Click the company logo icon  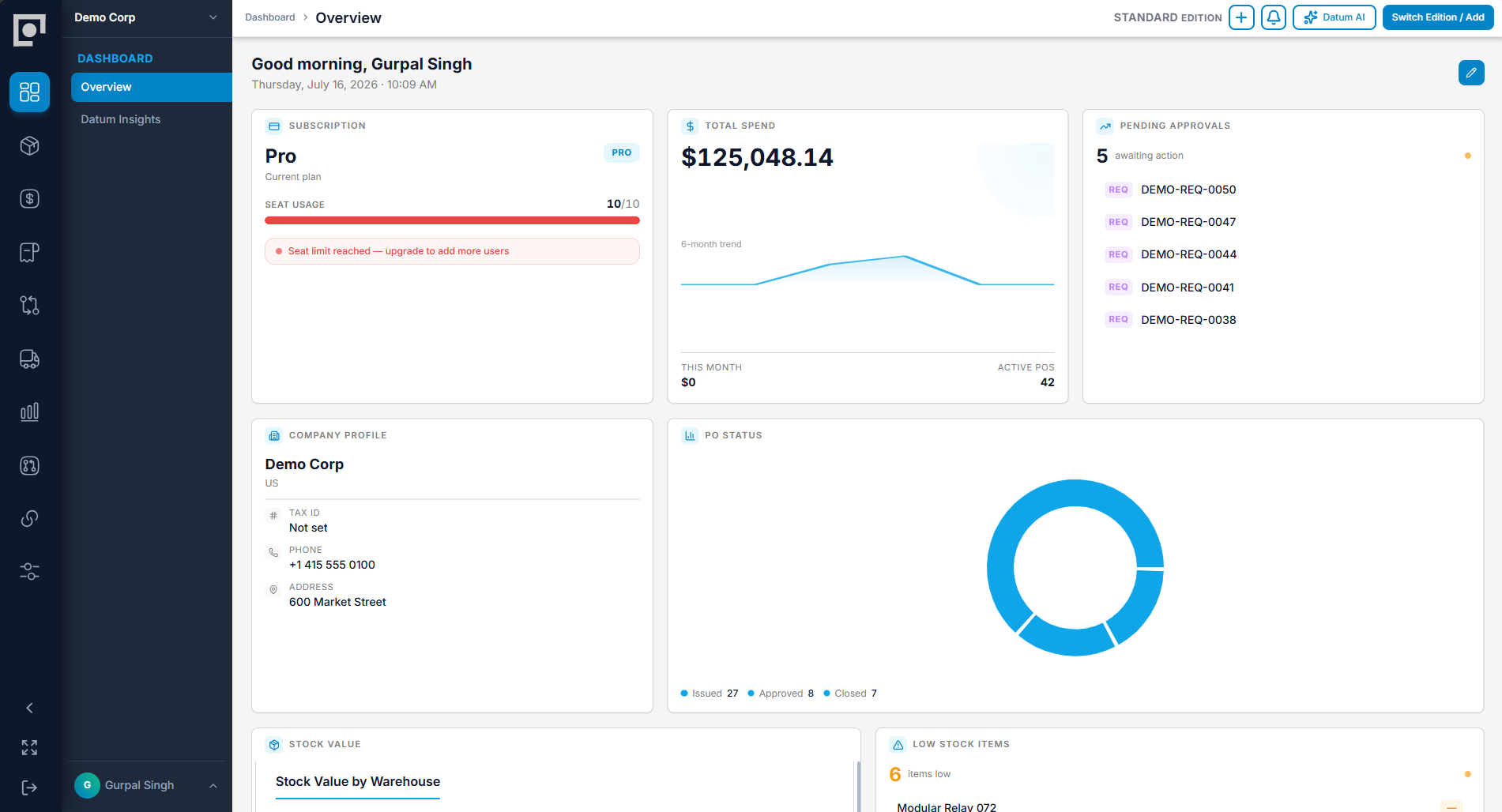pyautogui.click(x=30, y=30)
